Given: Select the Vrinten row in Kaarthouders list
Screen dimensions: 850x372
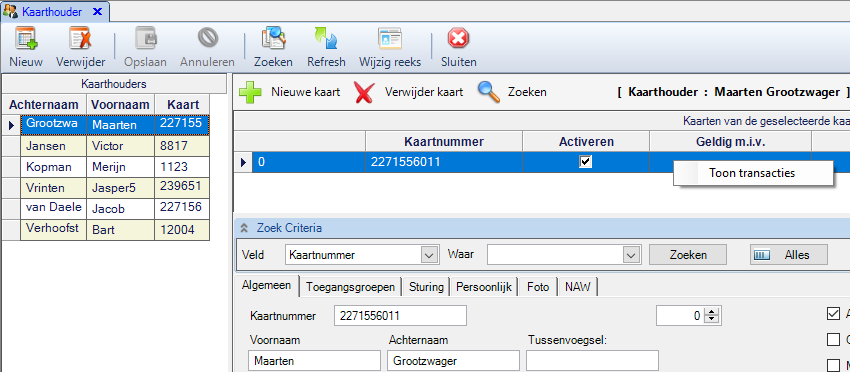Looking at the screenshot, I should pos(106,188).
